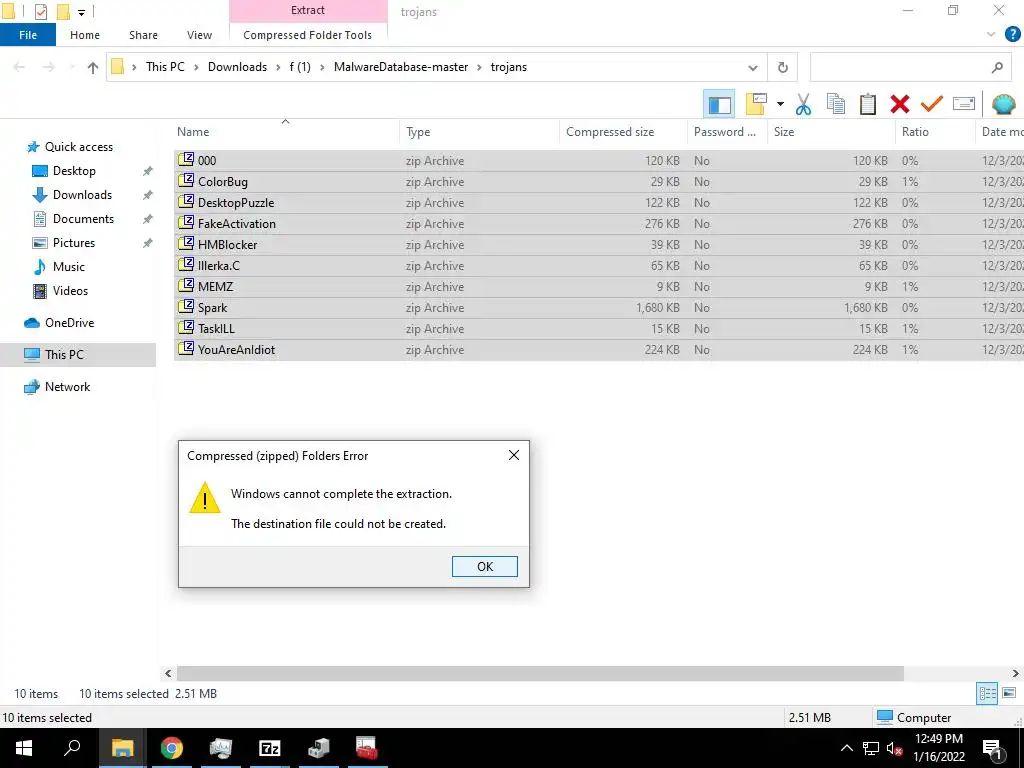
Task: Open taskbar search
Action: (x=72, y=748)
